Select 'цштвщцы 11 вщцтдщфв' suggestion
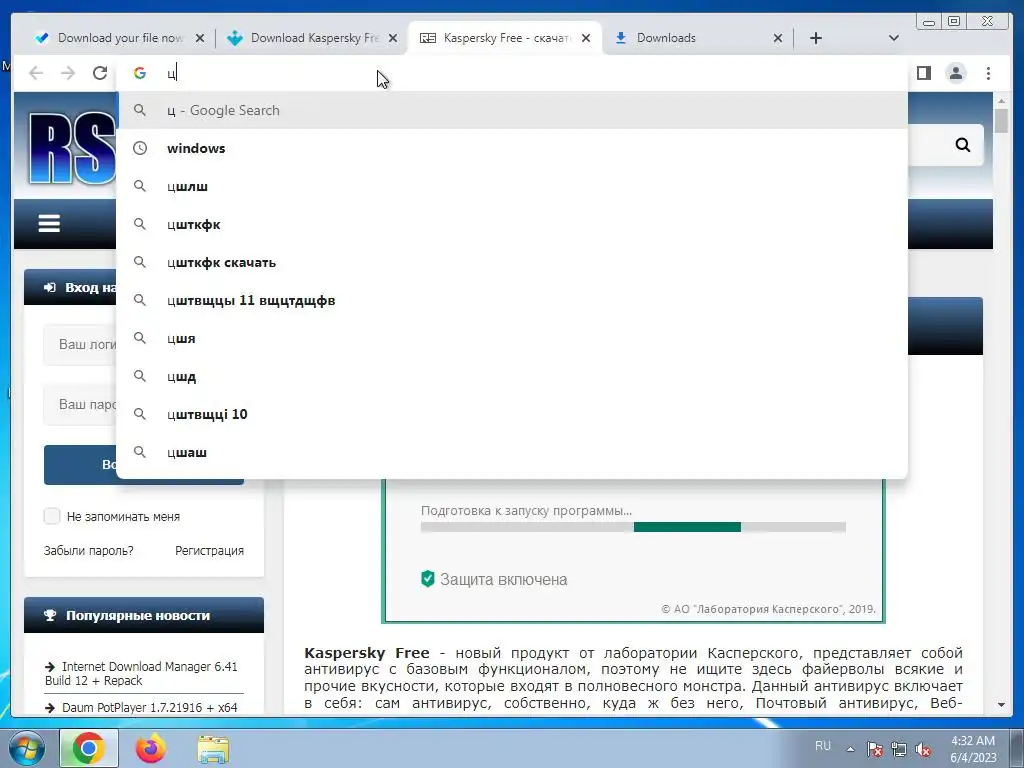1024x768 pixels. [x=512, y=300]
